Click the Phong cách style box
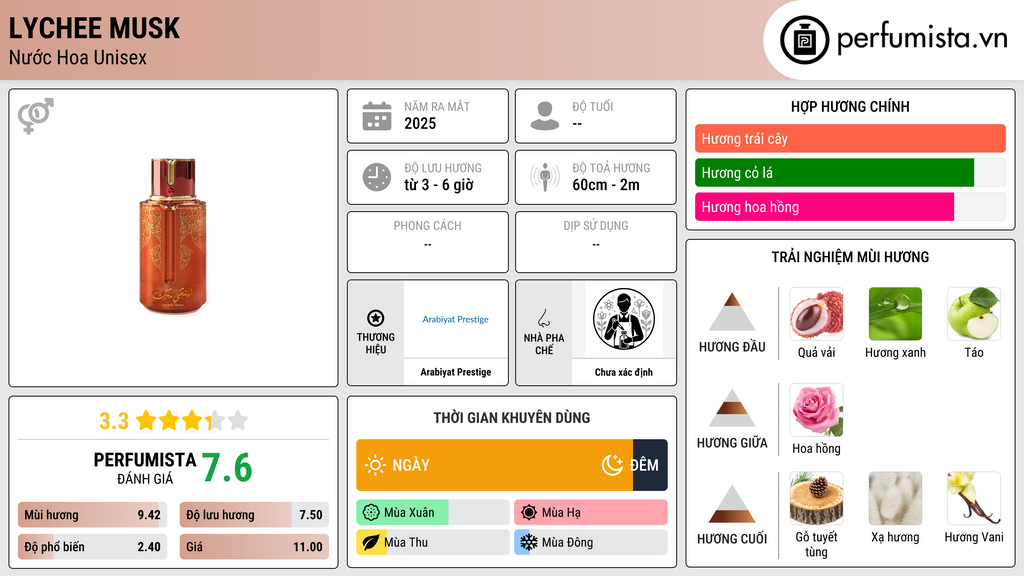Viewport: 1024px width, 576px height. coord(428,242)
